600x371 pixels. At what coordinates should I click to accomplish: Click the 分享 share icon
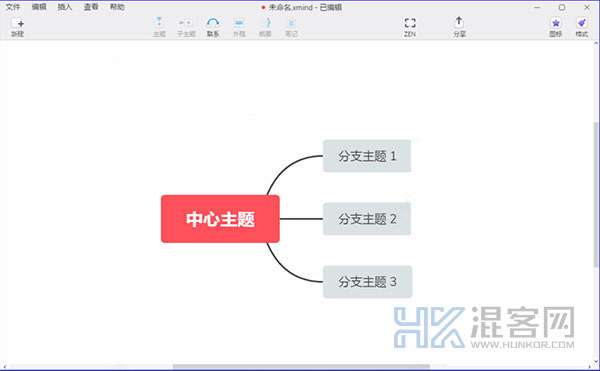pos(459,27)
